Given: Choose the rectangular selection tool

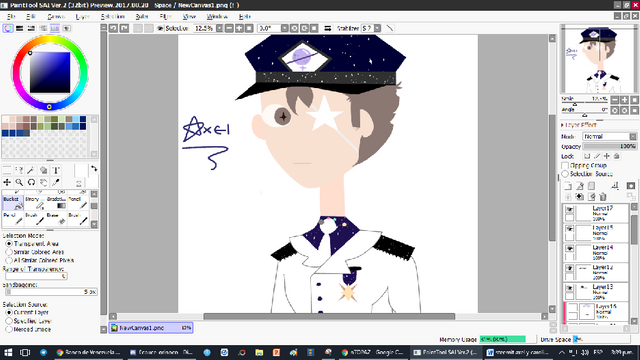Looking at the screenshot, I should [7, 170].
